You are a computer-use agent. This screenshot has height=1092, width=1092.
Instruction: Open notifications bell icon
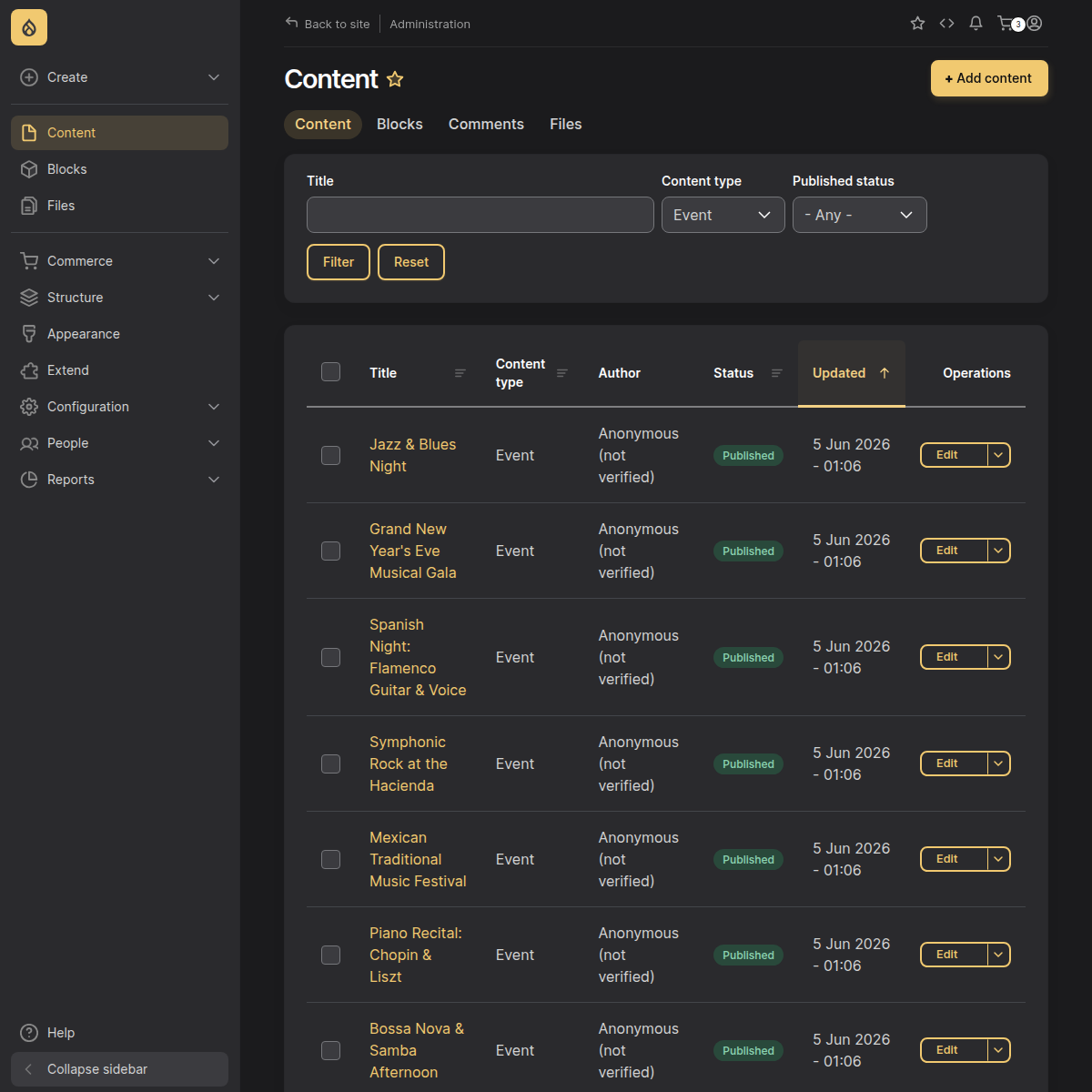tap(976, 24)
